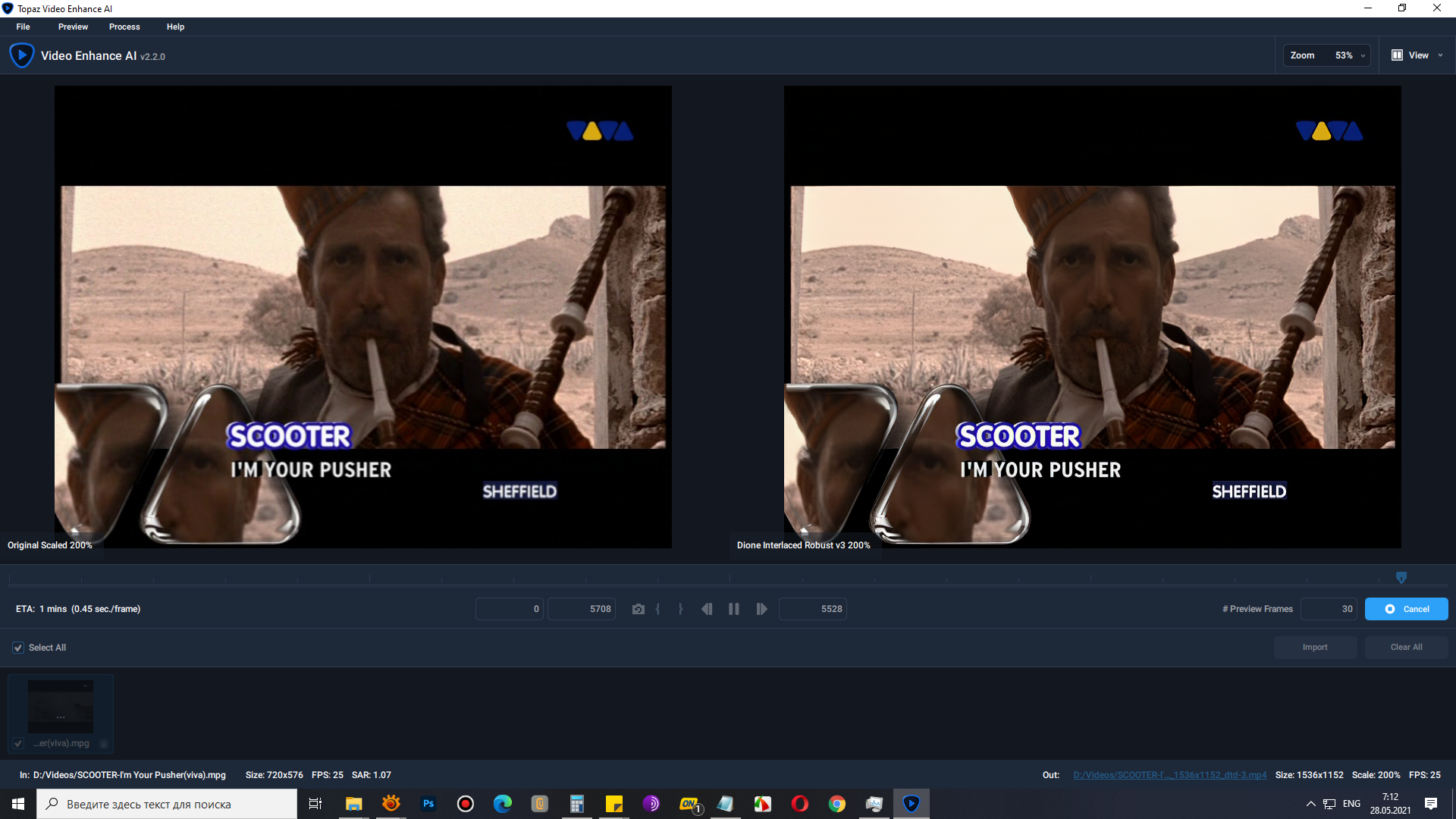Click the taskbar search box
Screen dimensions: 1456x819
pyautogui.click(x=167, y=804)
